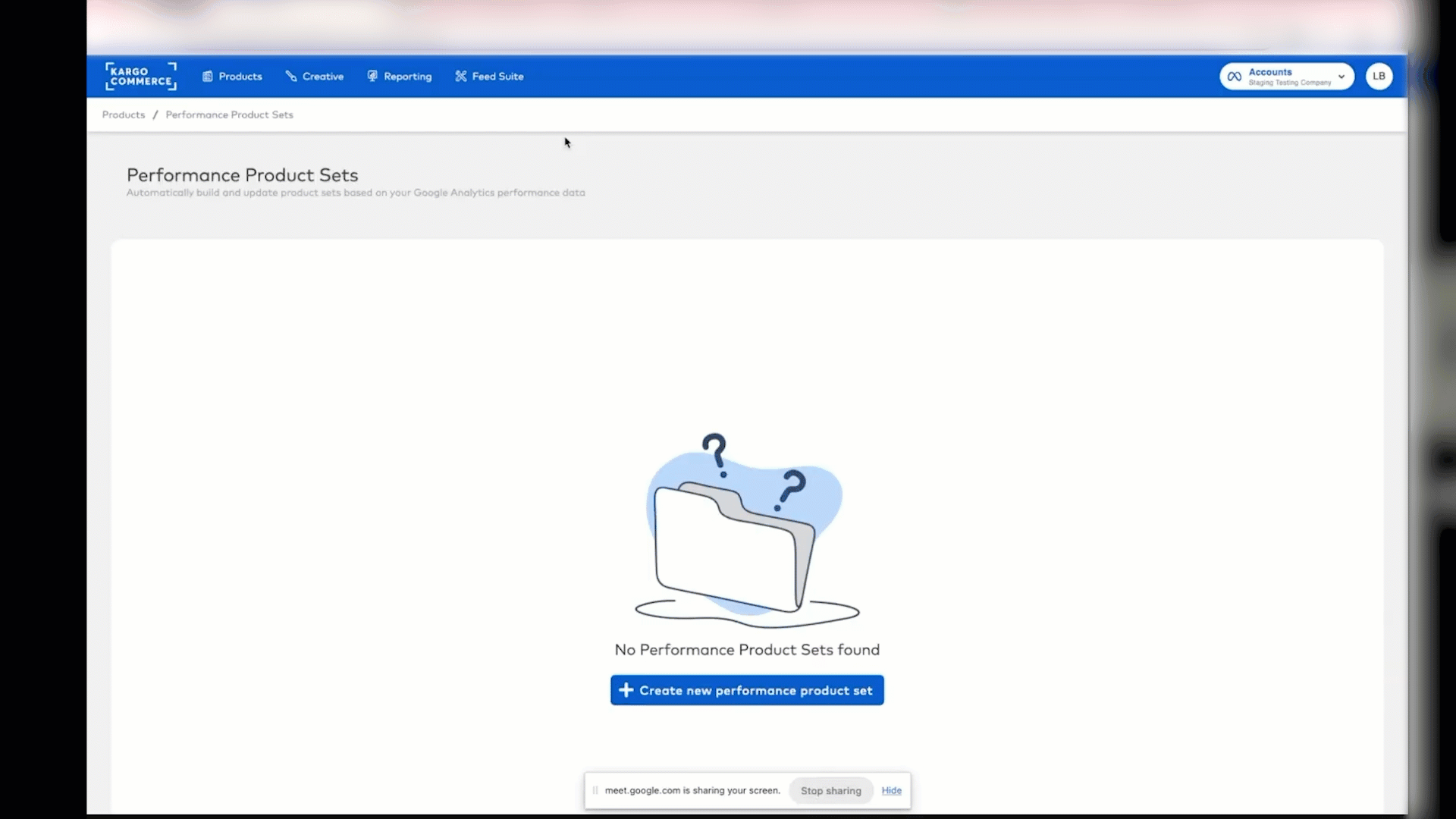Select Reporting from the top navigation
1456x819 pixels.
[x=406, y=76]
